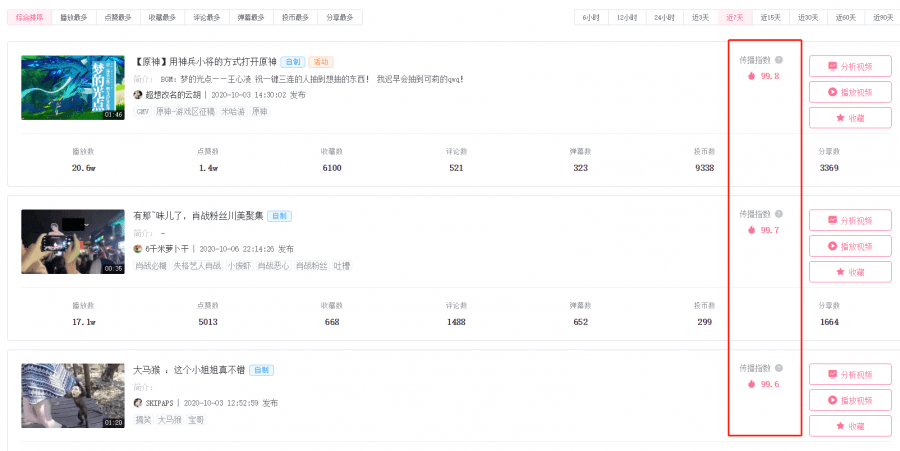Choose the 6小时 time range

point(591,17)
